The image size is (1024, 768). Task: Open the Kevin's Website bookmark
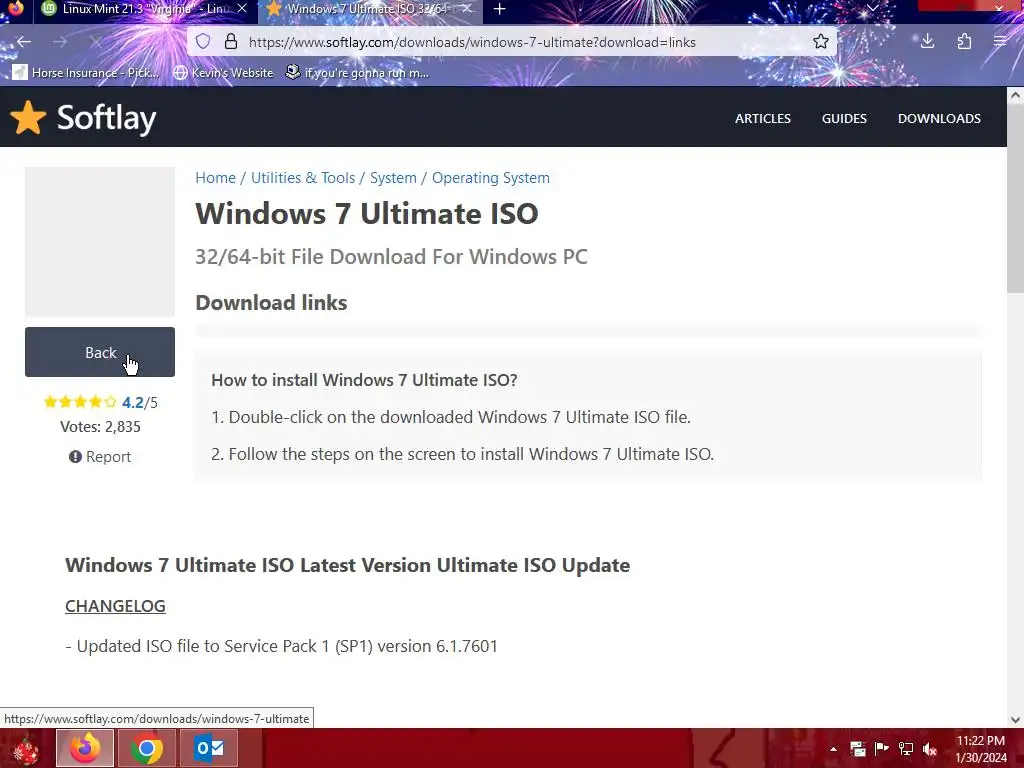[223, 72]
